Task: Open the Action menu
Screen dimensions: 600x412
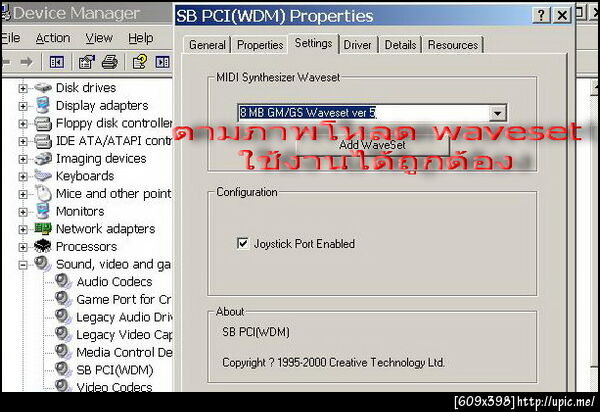Action: tap(53, 38)
